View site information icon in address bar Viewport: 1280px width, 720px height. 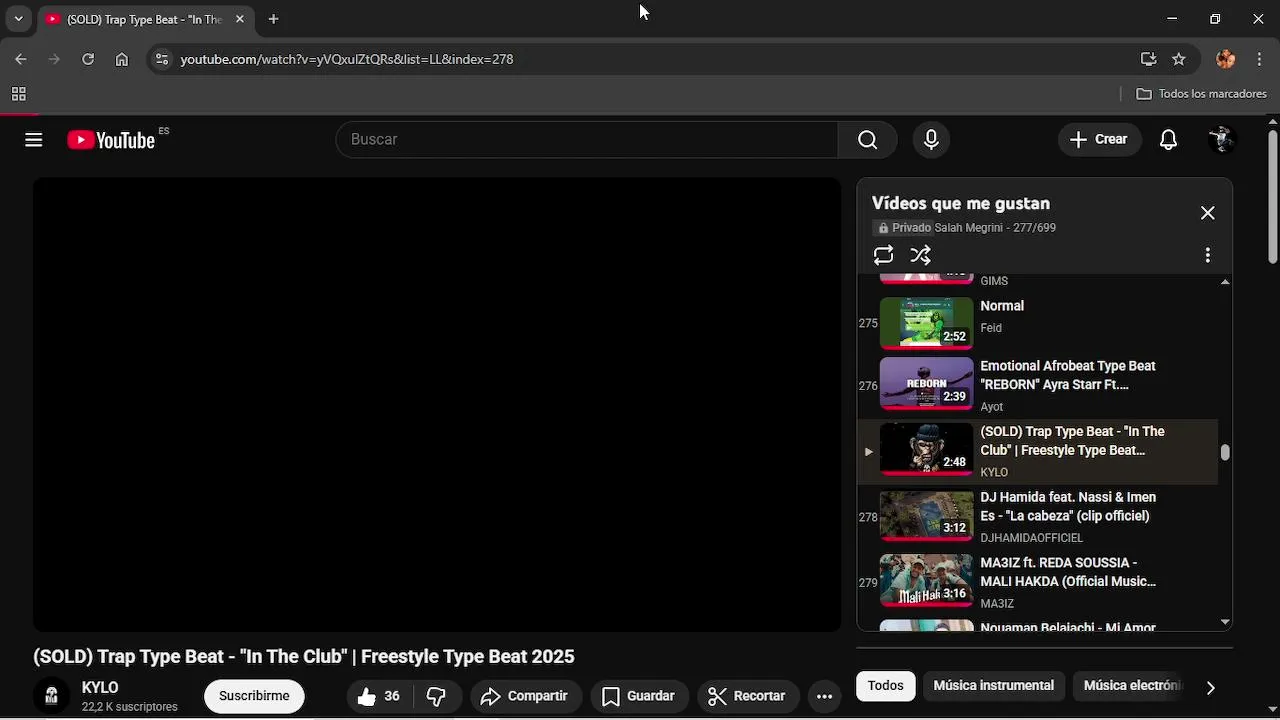(161, 59)
